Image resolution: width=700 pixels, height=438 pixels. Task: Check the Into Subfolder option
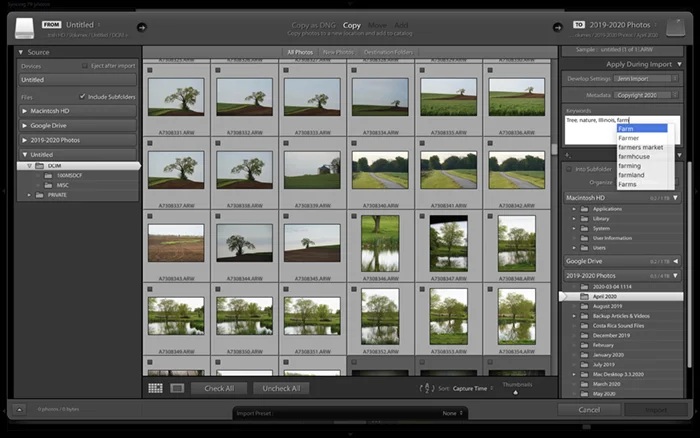[x=569, y=169]
